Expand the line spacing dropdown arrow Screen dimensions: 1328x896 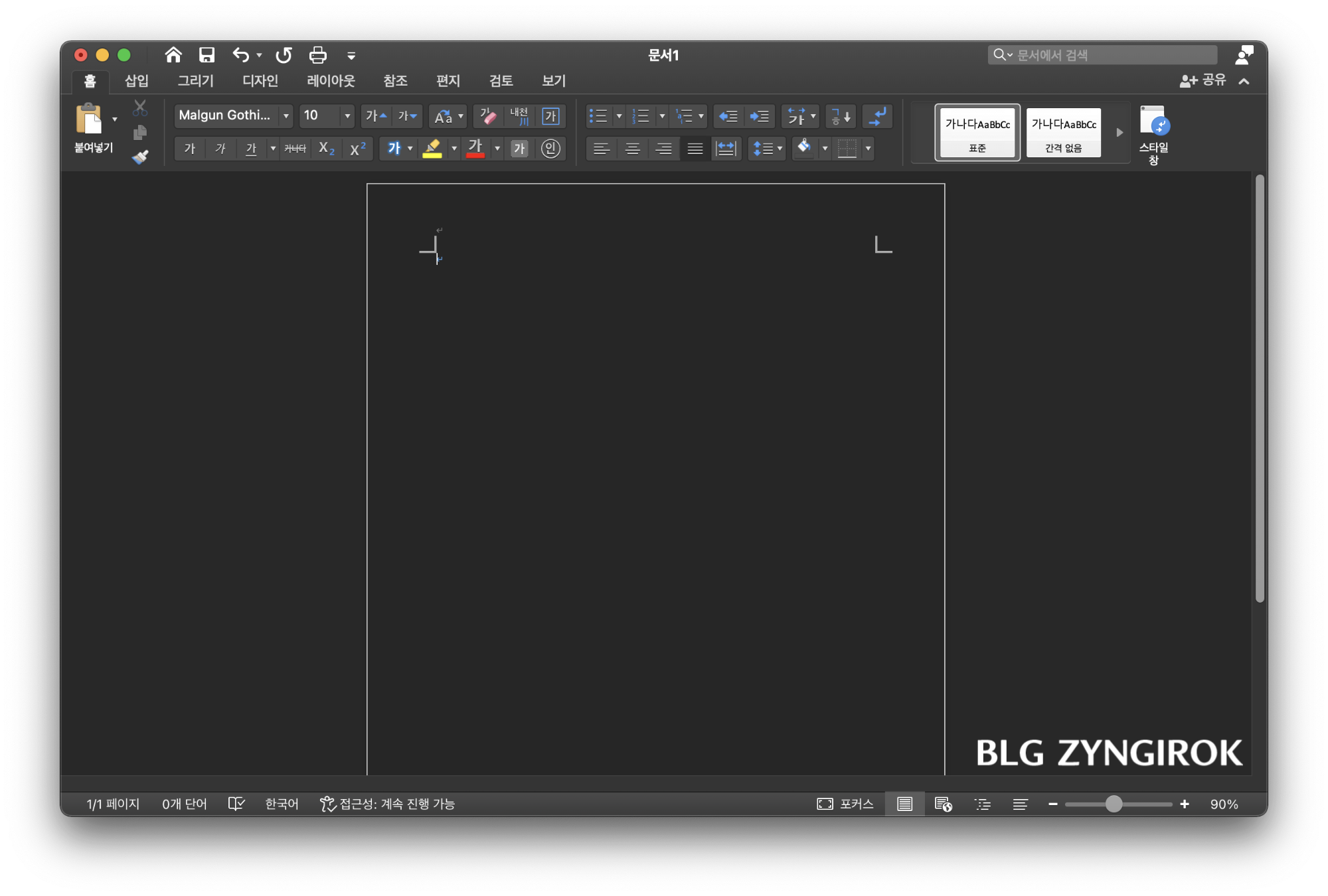(x=780, y=148)
